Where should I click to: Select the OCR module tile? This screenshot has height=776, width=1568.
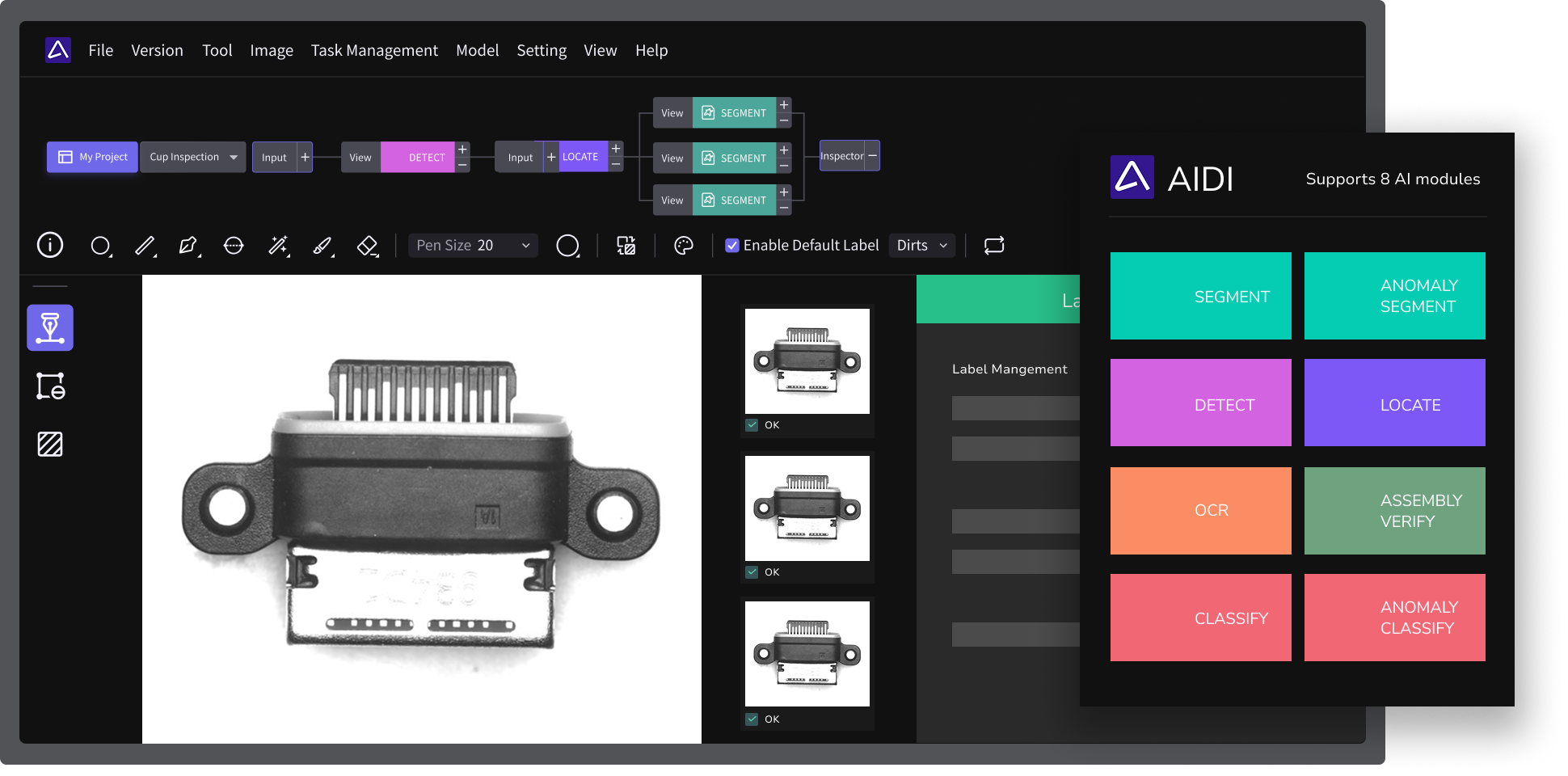tap(1200, 511)
